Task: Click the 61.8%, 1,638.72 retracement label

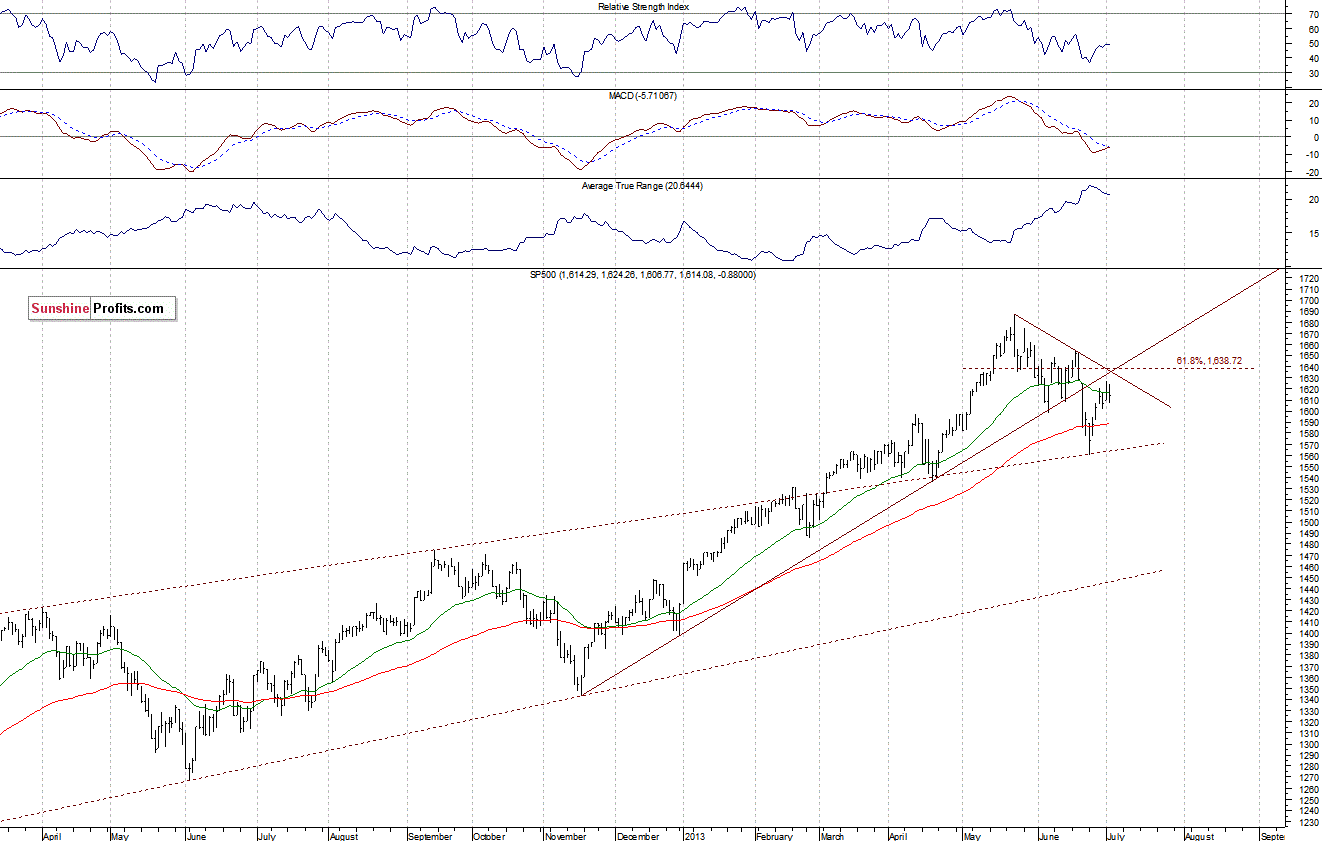Action: point(1209,360)
